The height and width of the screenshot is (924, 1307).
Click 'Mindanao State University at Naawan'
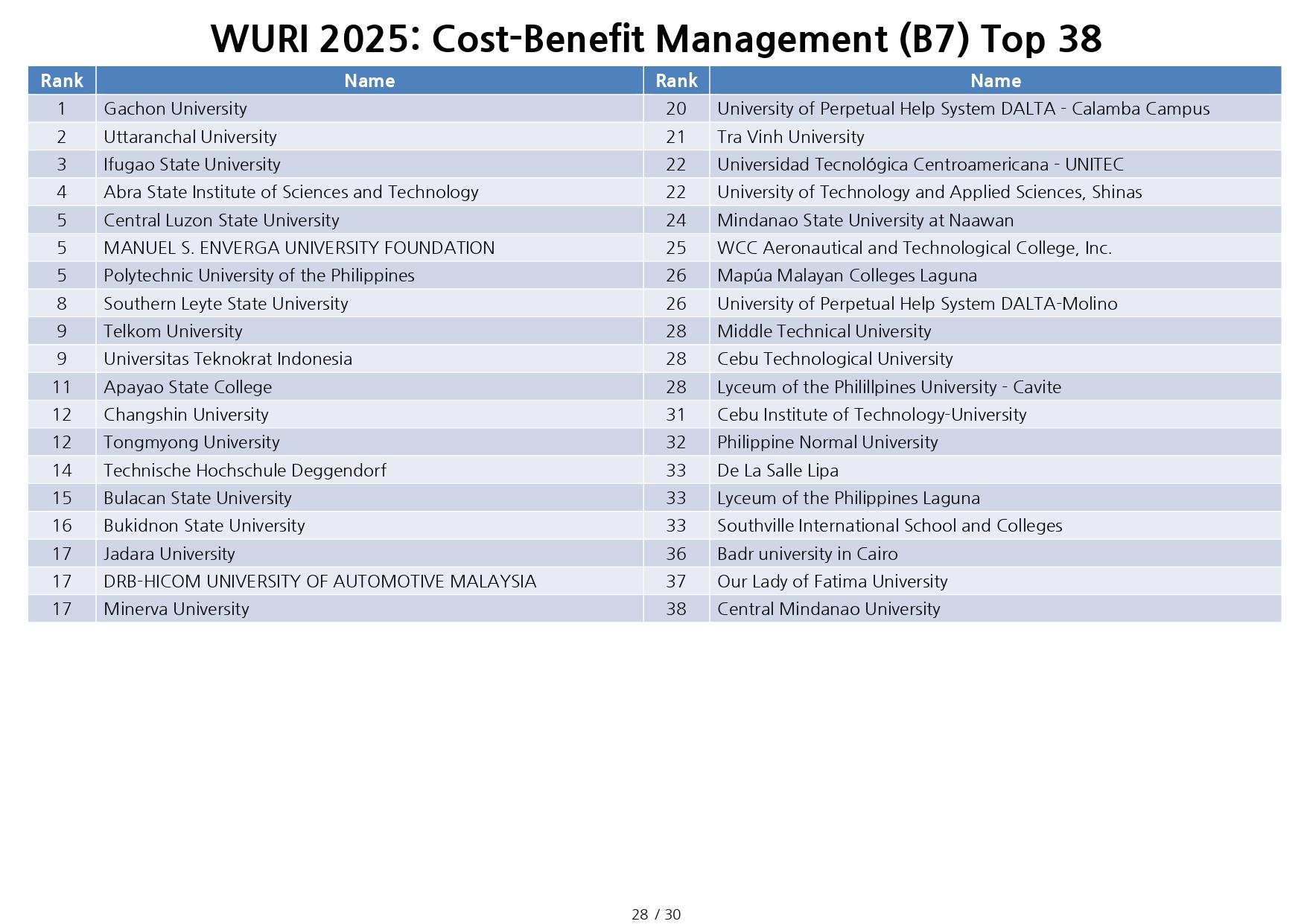pos(865,220)
